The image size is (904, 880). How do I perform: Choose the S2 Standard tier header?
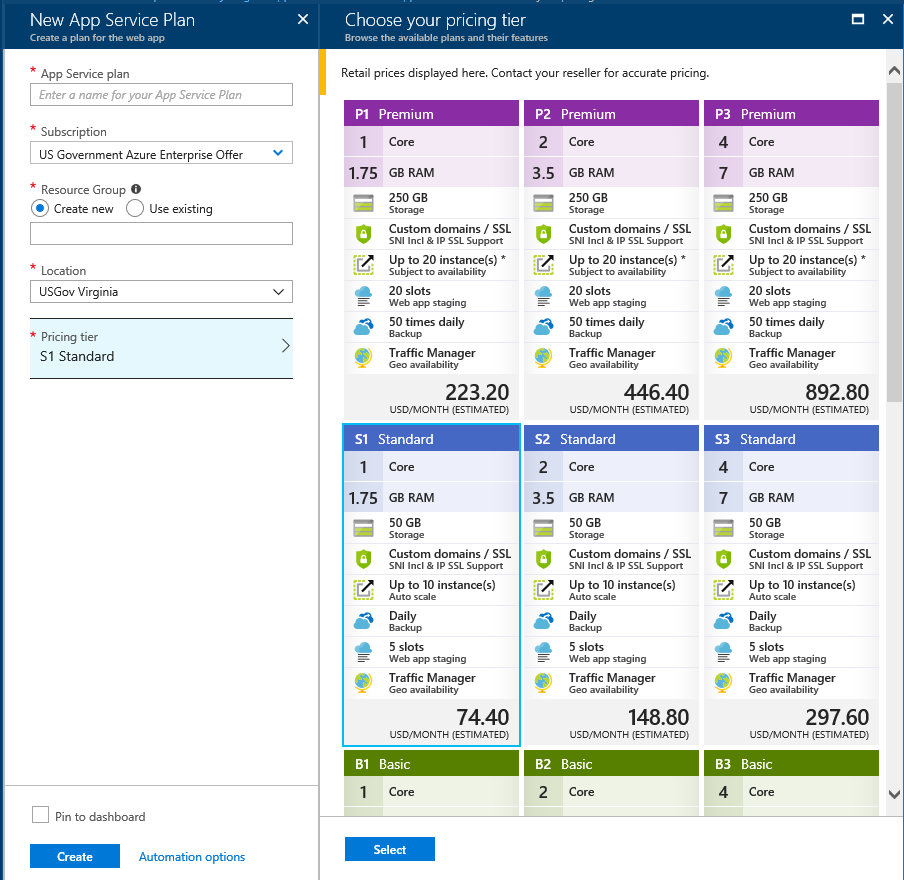click(x=611, y=439)
